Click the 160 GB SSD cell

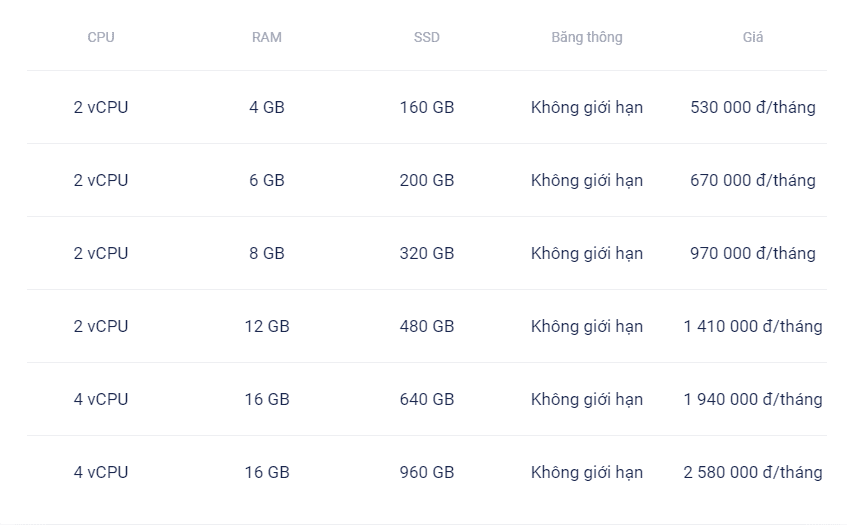pos(427,107)
